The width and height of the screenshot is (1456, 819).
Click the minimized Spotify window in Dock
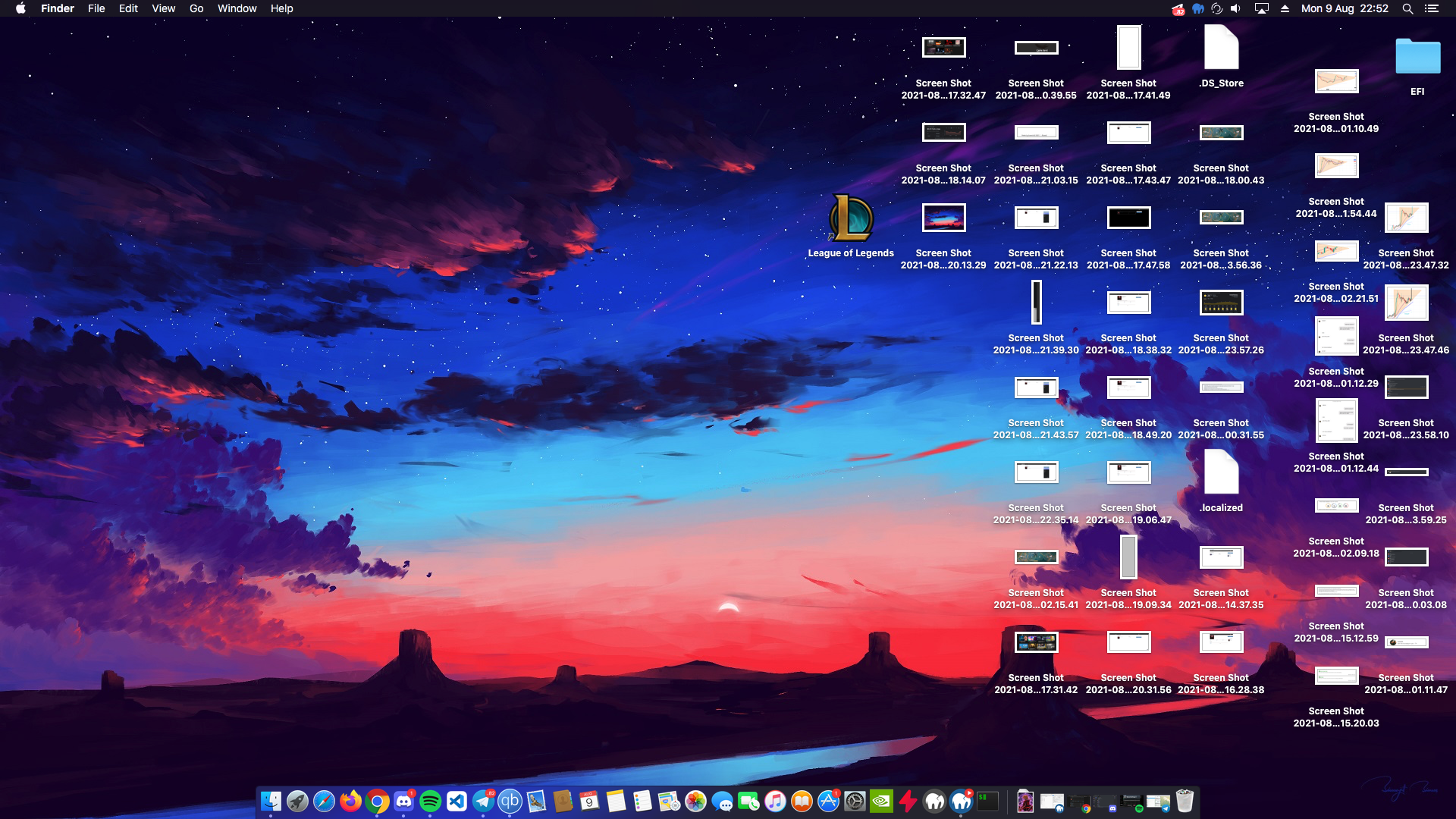[x=1131, y=801]
